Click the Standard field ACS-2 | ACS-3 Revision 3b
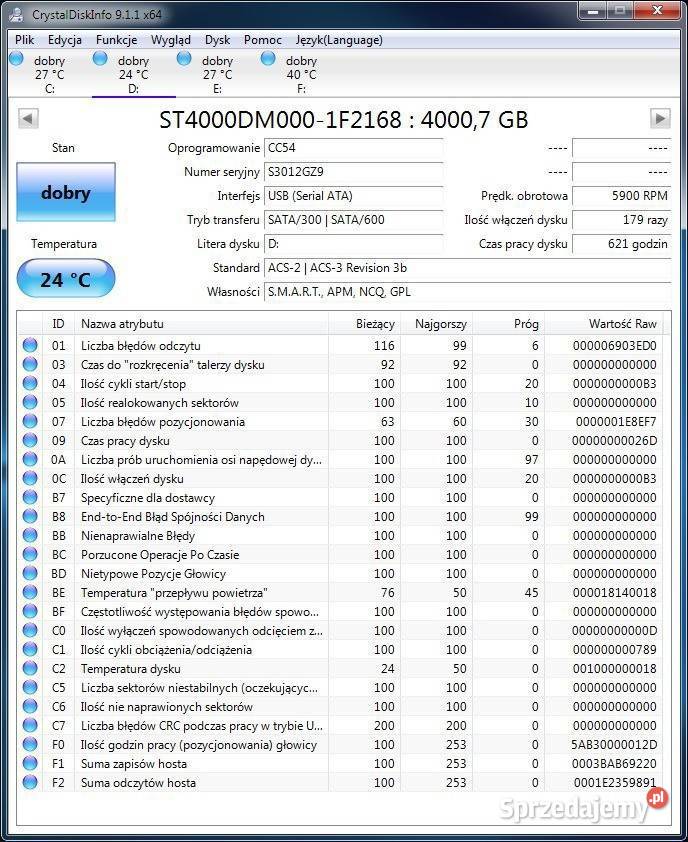Image resolution: width=688 pixels, height=842 pixels. point(467,267)
